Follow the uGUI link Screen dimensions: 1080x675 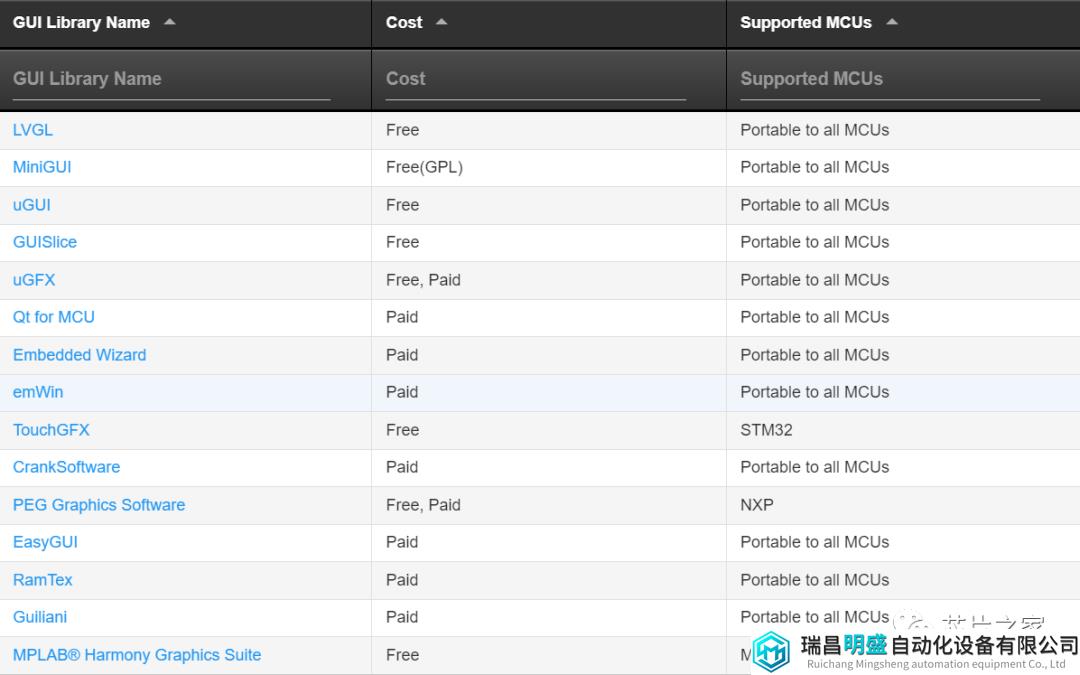(32, 205)
